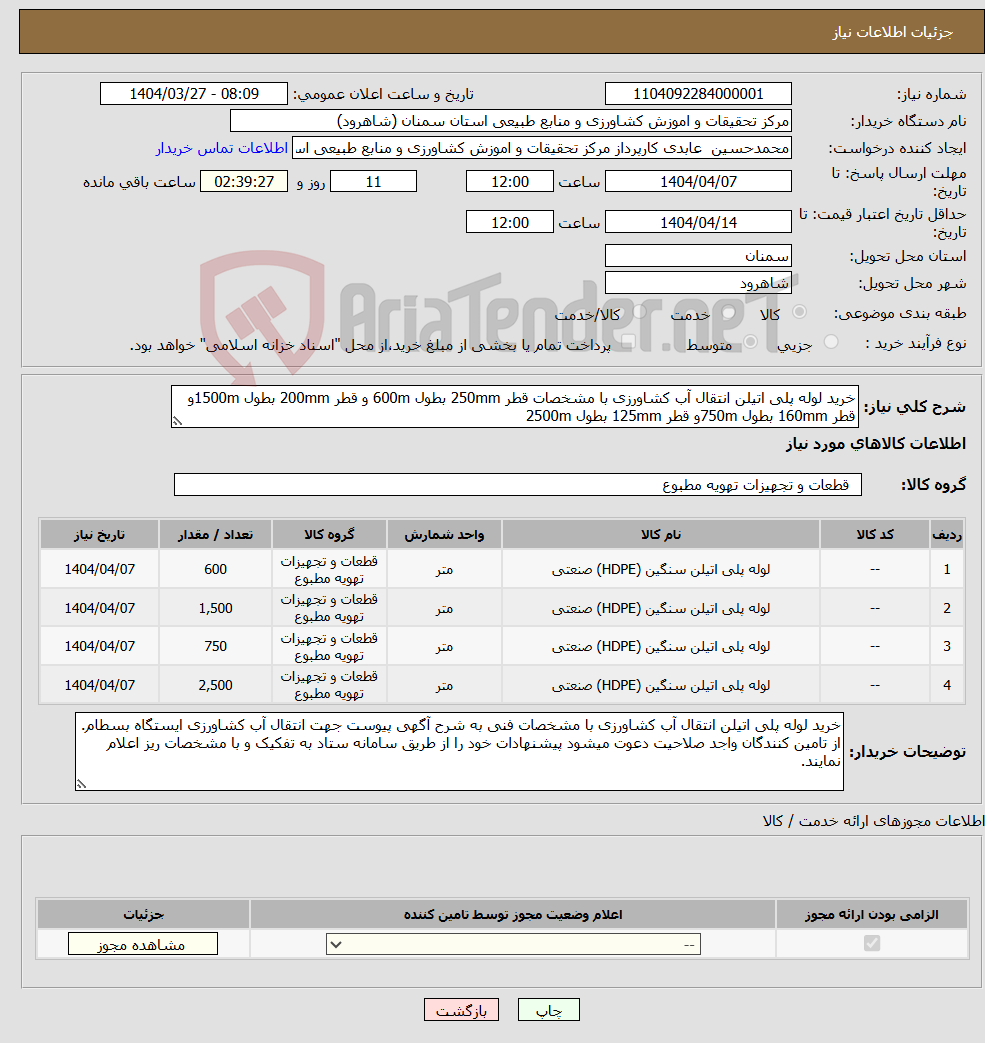Open the اطلاعات تماس خریدار link
985x1043 pixels.
(221, 148)
